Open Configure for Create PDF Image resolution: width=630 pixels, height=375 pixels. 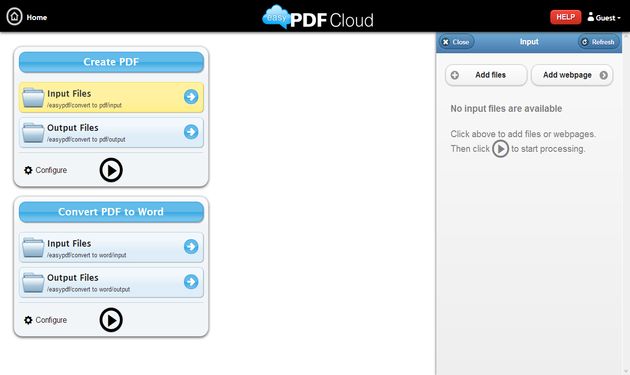point(45,170)
